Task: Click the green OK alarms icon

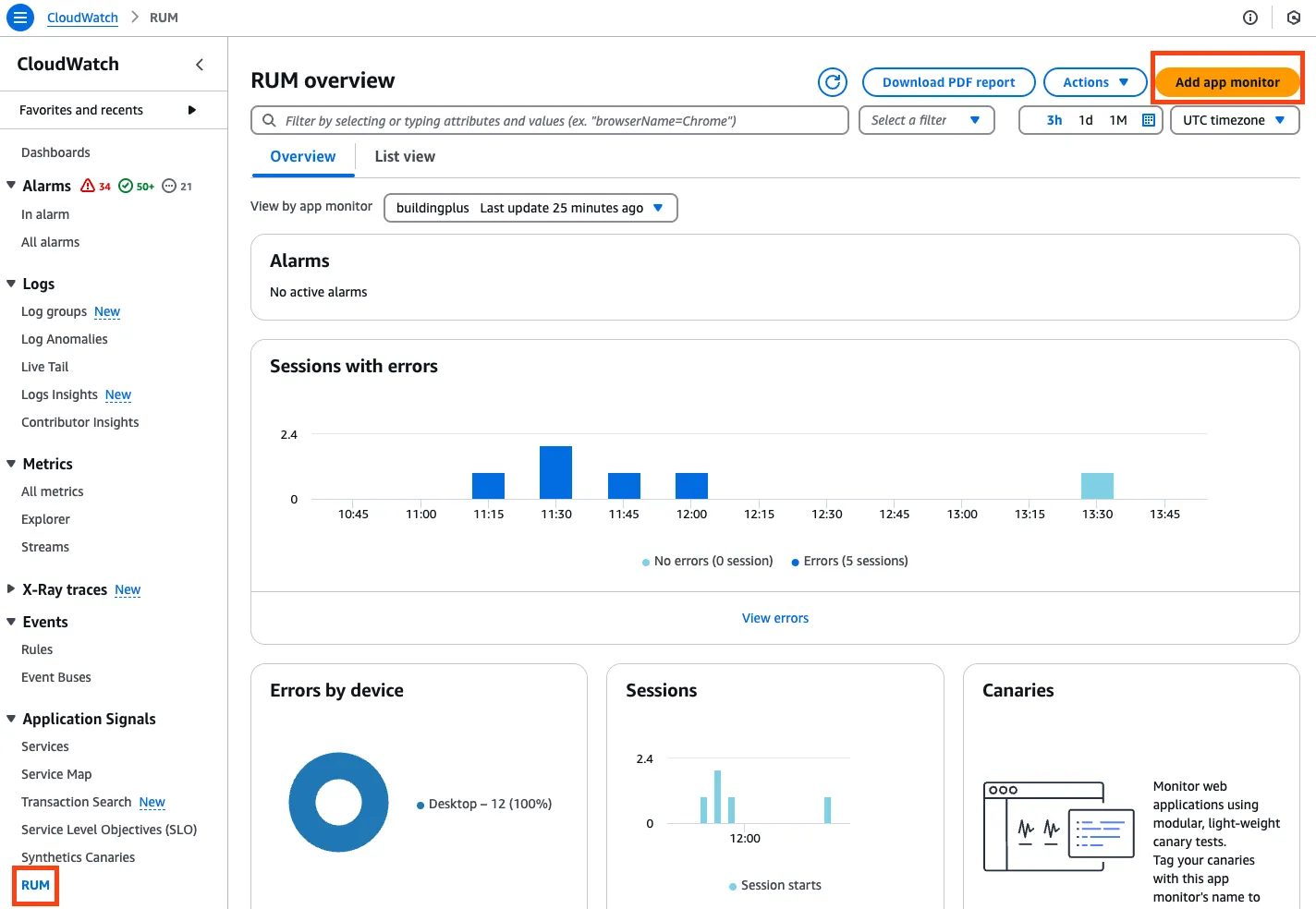Action: tap(126, 186)
